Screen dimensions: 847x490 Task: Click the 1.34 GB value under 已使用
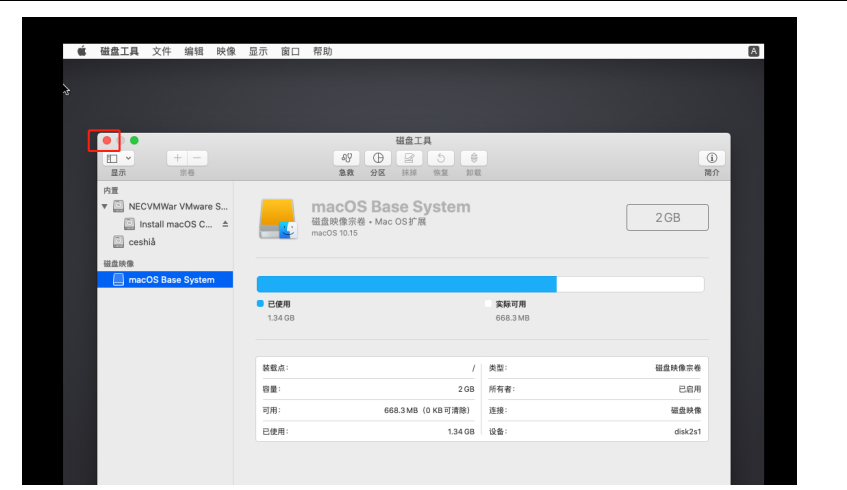tap(281, 318)
